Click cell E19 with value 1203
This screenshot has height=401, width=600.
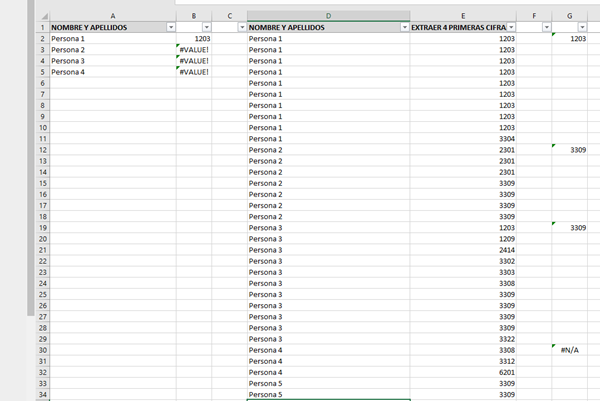(x=463, y=228)
